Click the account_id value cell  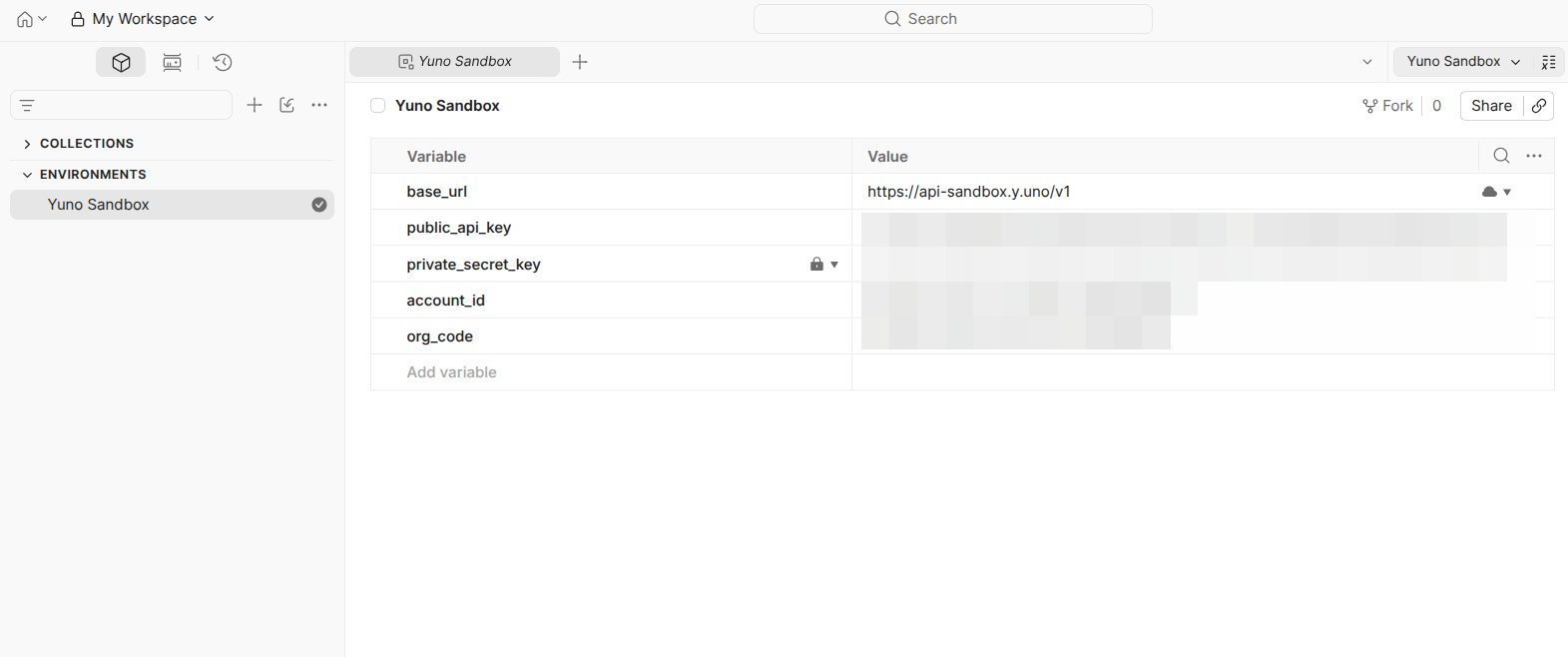[1203, 301]
